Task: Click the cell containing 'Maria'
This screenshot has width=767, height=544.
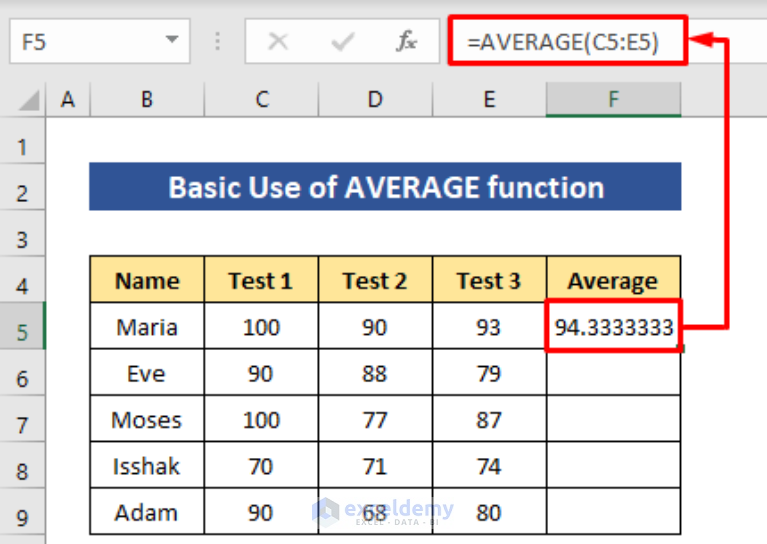Action: (147, 326)
